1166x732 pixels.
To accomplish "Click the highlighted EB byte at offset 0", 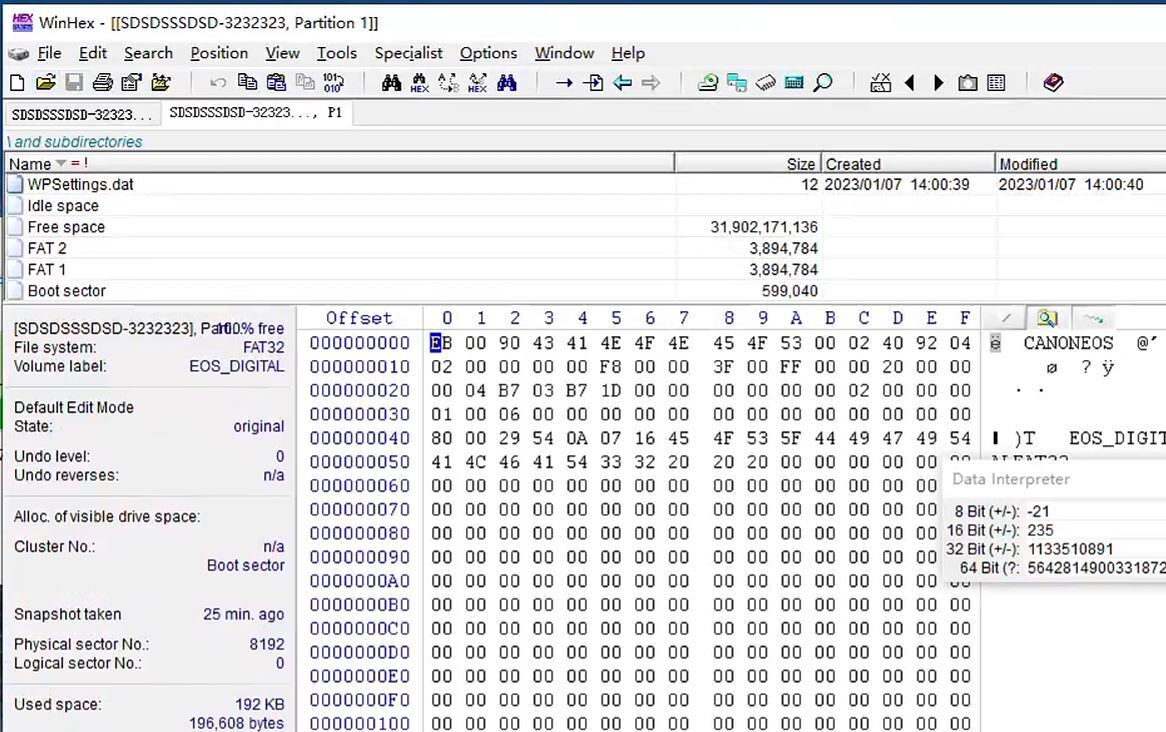I will click(x=441, y=343).
